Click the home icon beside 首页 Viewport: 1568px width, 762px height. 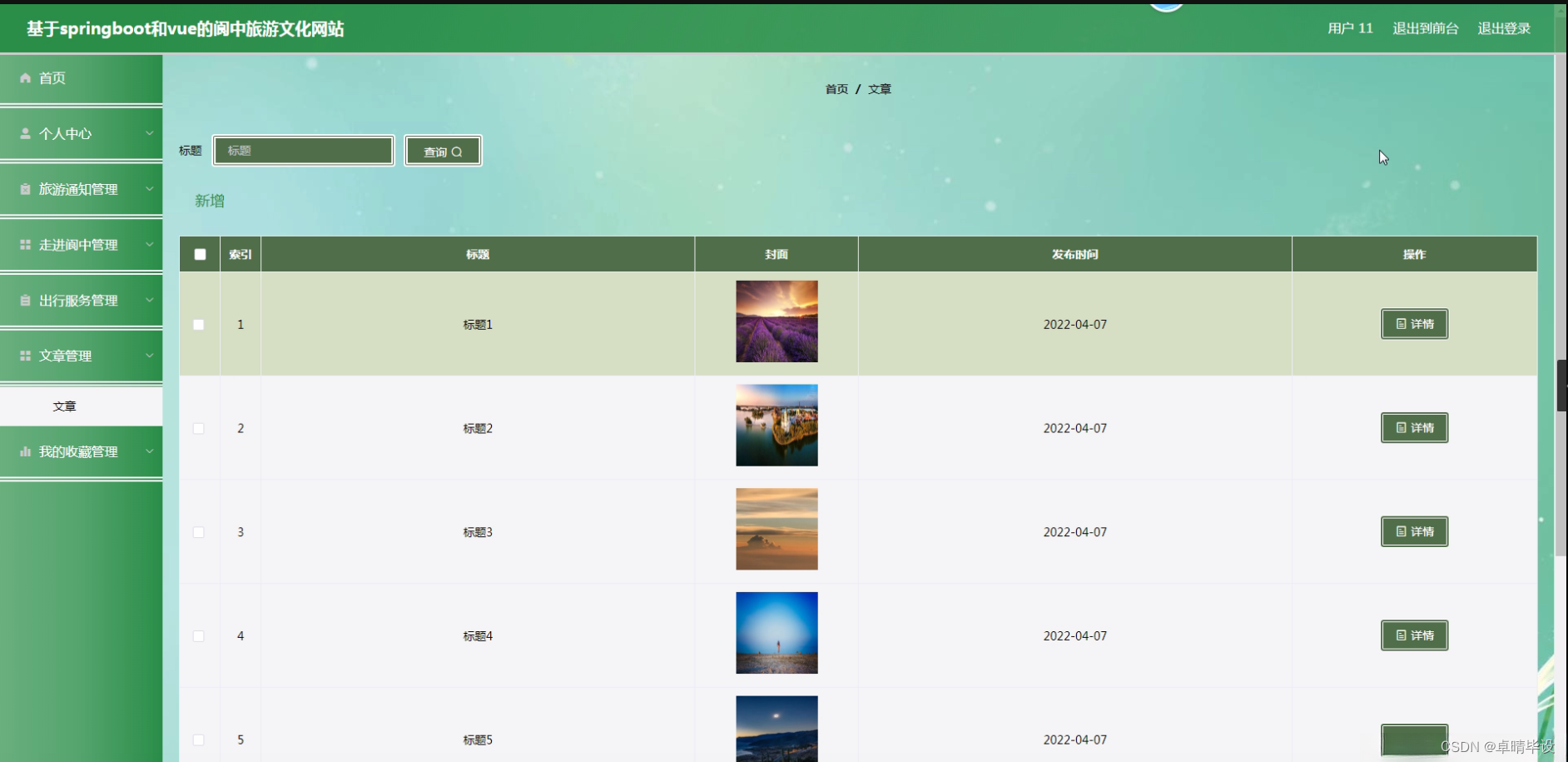coord(25,77)
